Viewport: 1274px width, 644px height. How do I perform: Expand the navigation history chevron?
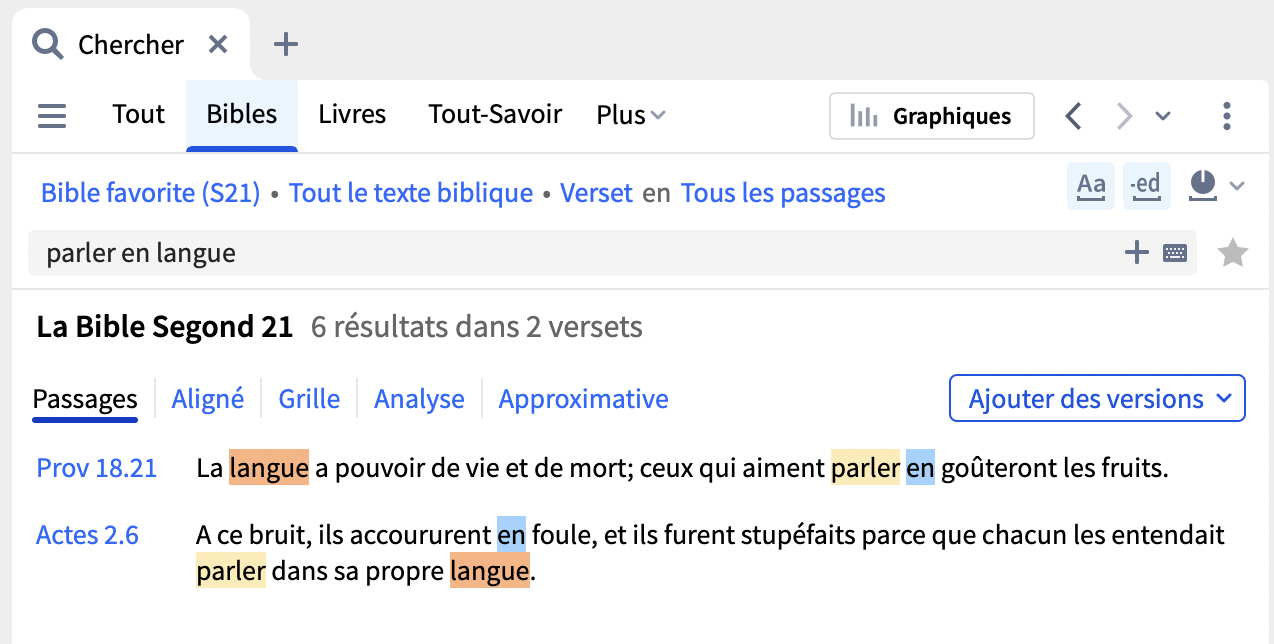click(1163, 116)
